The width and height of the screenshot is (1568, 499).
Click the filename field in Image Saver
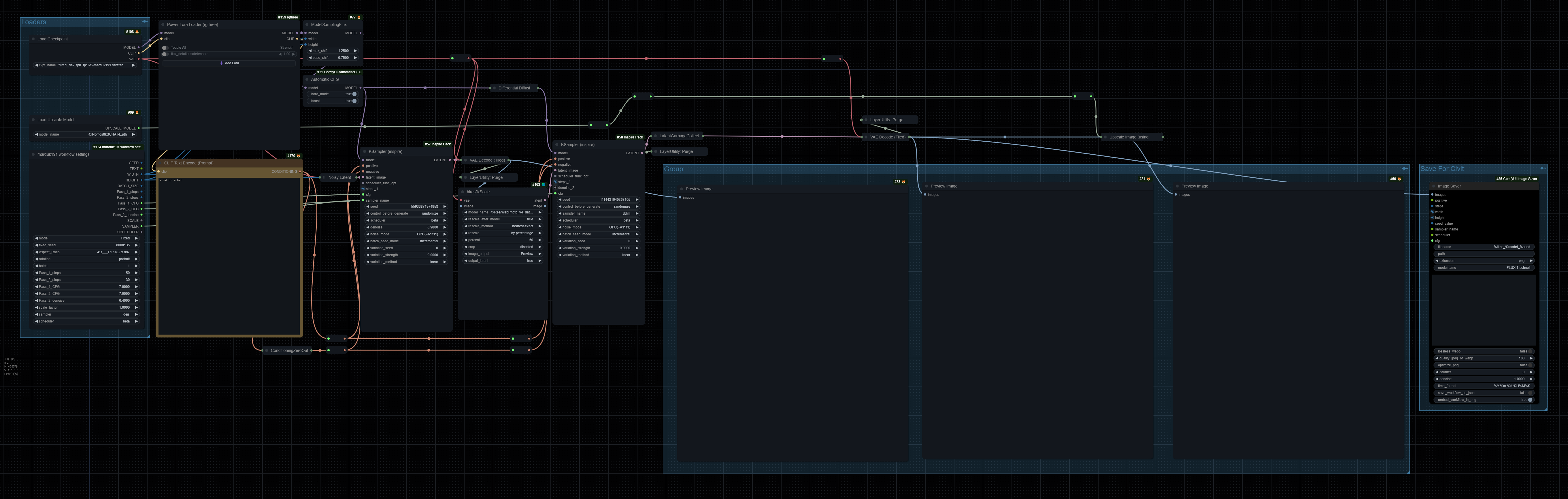click(1484, 247)
